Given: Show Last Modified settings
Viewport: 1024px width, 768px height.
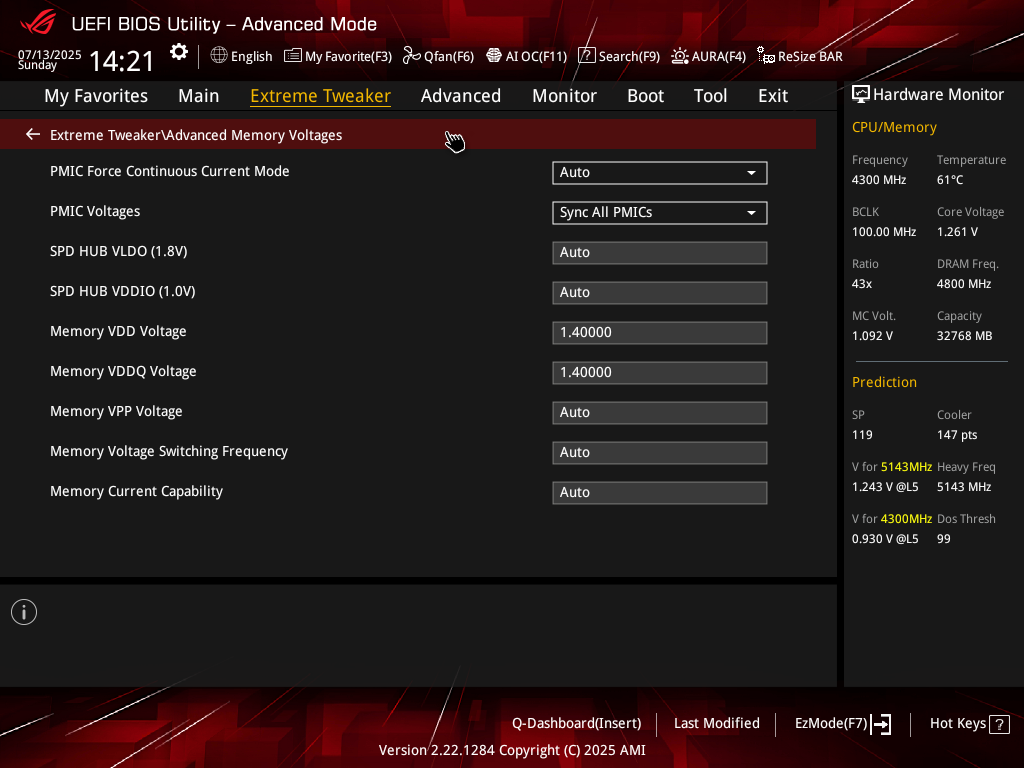Looking at the screenshot, I should (716, 724).
